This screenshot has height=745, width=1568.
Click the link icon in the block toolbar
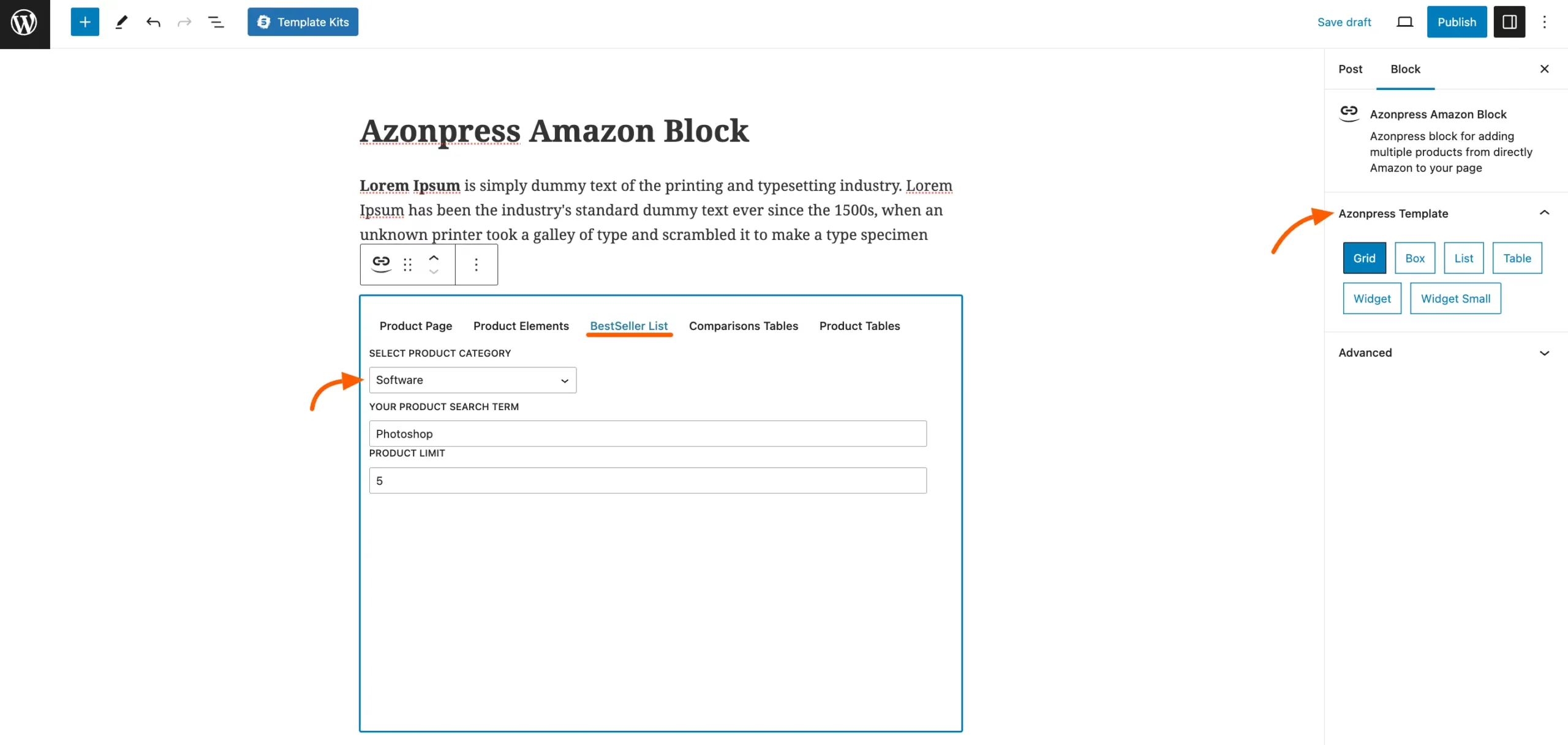tap(380, 264)
